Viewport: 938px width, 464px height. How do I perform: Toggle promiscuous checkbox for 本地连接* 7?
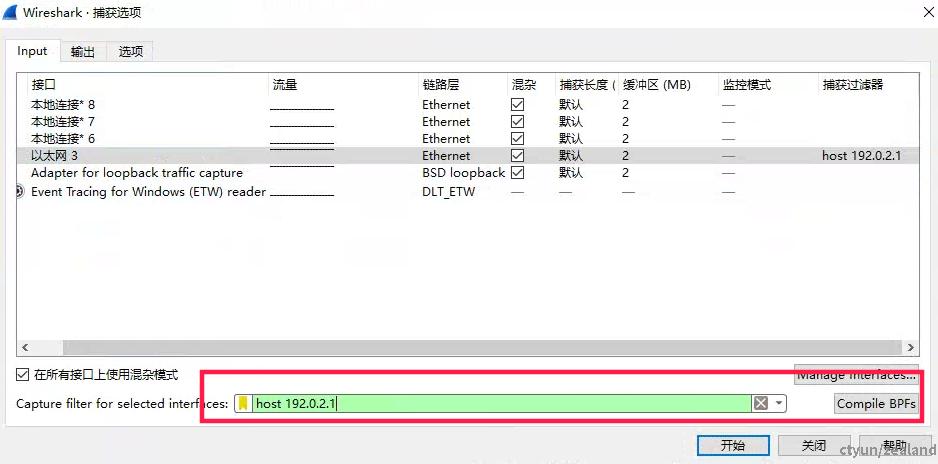517,121
